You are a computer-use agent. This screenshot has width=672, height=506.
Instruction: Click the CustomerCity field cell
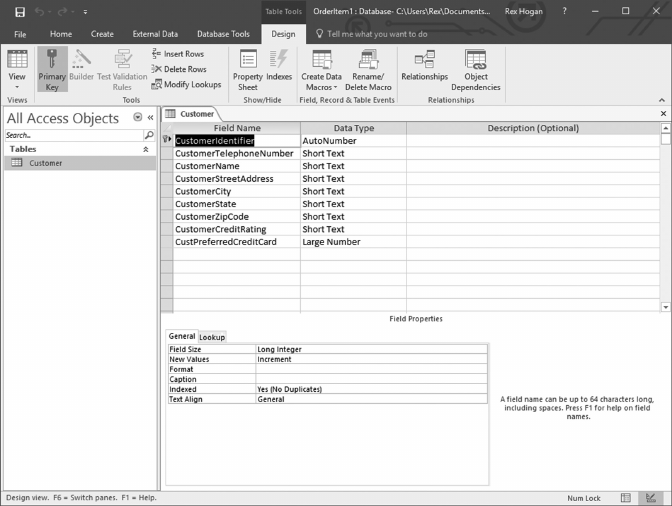[237, 191]
